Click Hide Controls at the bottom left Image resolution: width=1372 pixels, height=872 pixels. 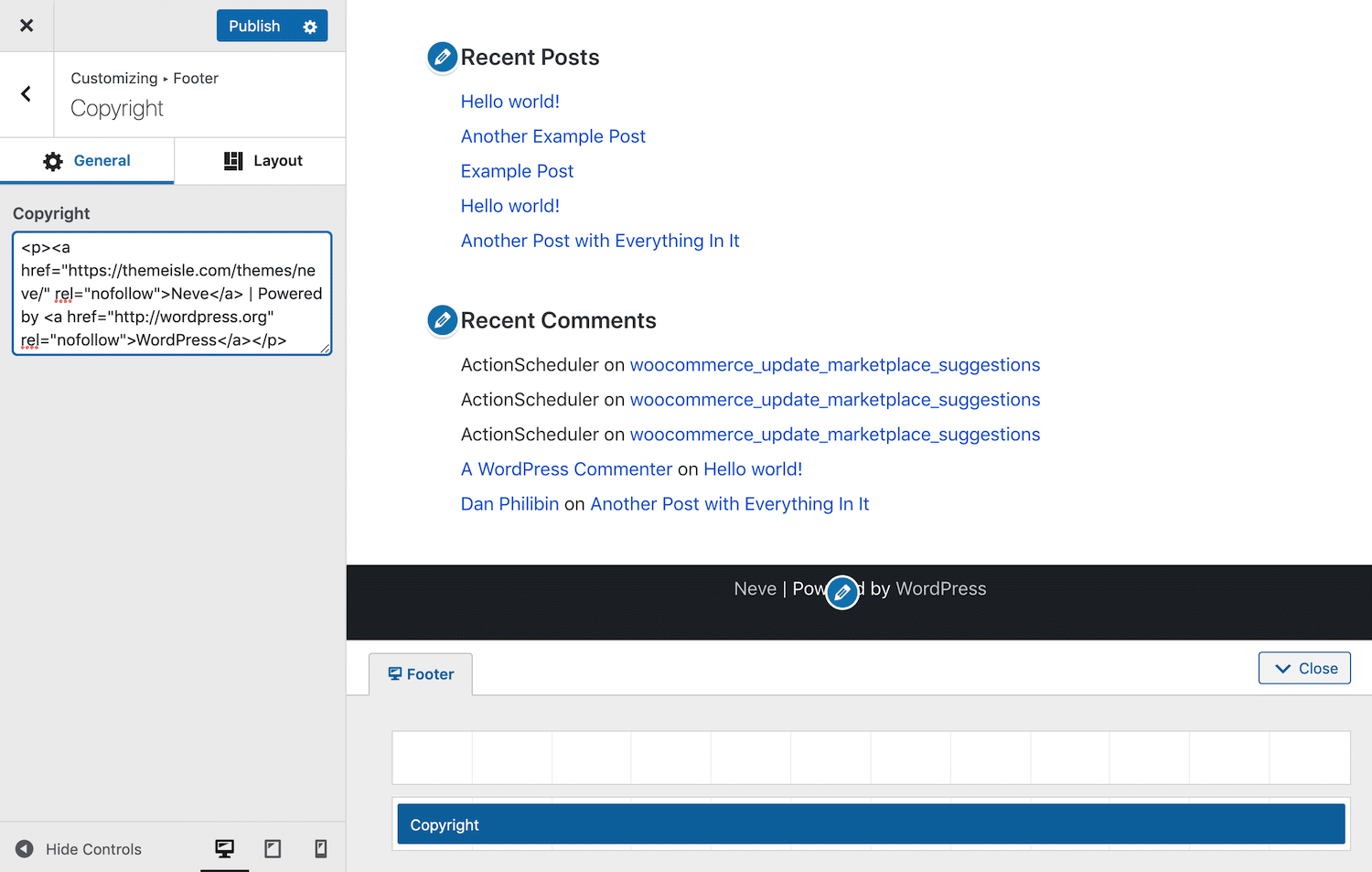[x=90, y=848]
